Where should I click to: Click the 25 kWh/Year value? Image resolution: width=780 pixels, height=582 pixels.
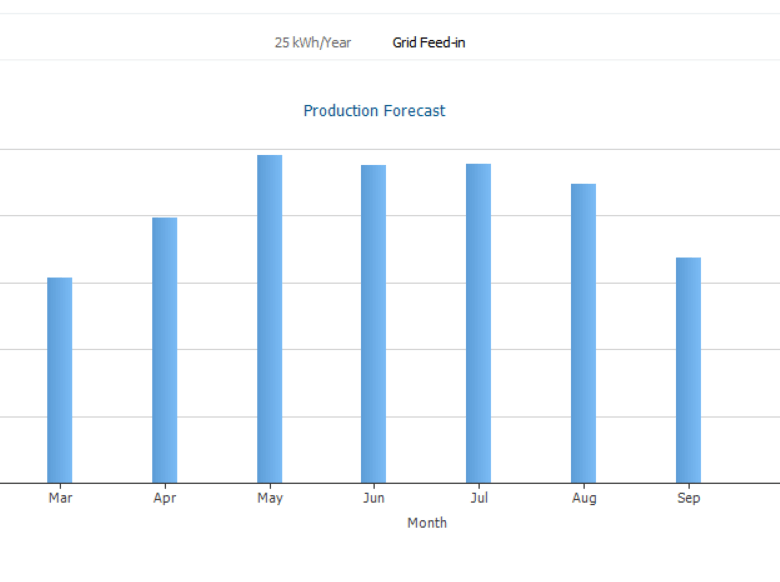pos(313,43)
